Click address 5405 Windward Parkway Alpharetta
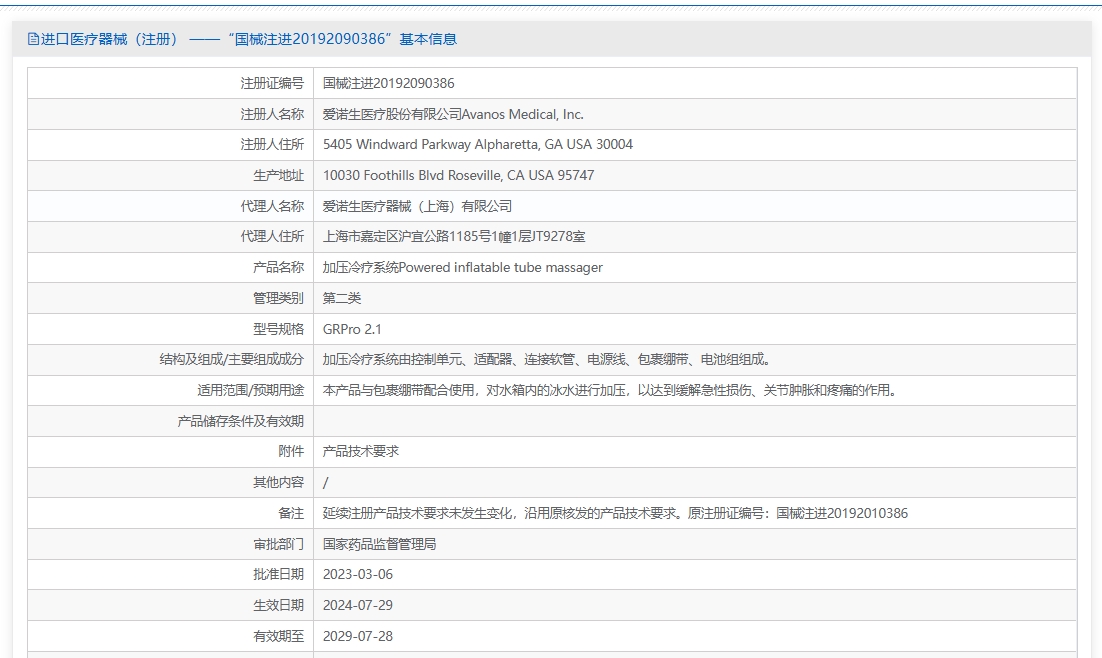 click(x=478, y=145)
